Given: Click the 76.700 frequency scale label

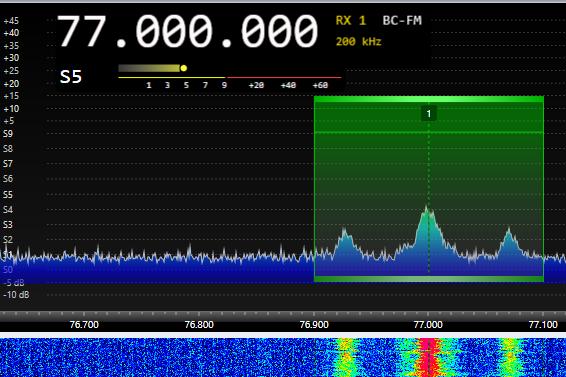Looking at the screenshot, I should point(84,324).
